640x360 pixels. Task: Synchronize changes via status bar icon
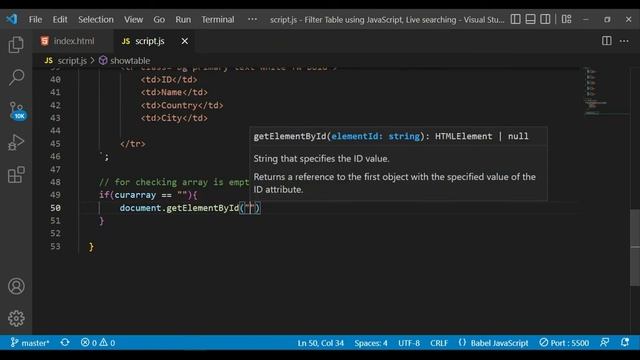(65, 343)
